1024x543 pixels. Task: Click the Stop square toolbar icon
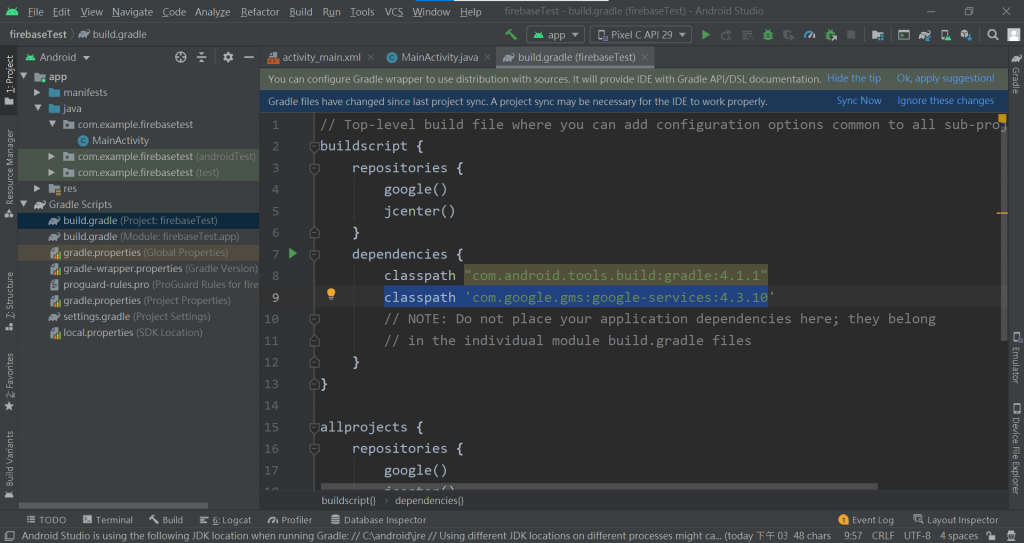[x=851, y=35]
